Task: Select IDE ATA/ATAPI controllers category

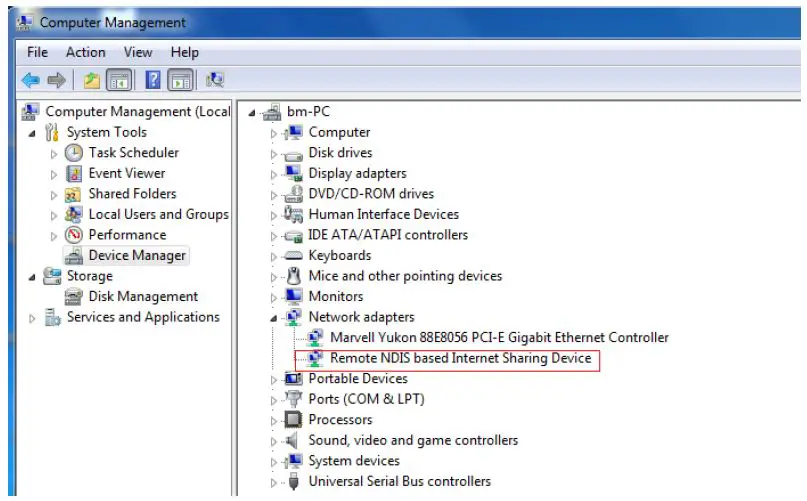Action: (388, 235)
